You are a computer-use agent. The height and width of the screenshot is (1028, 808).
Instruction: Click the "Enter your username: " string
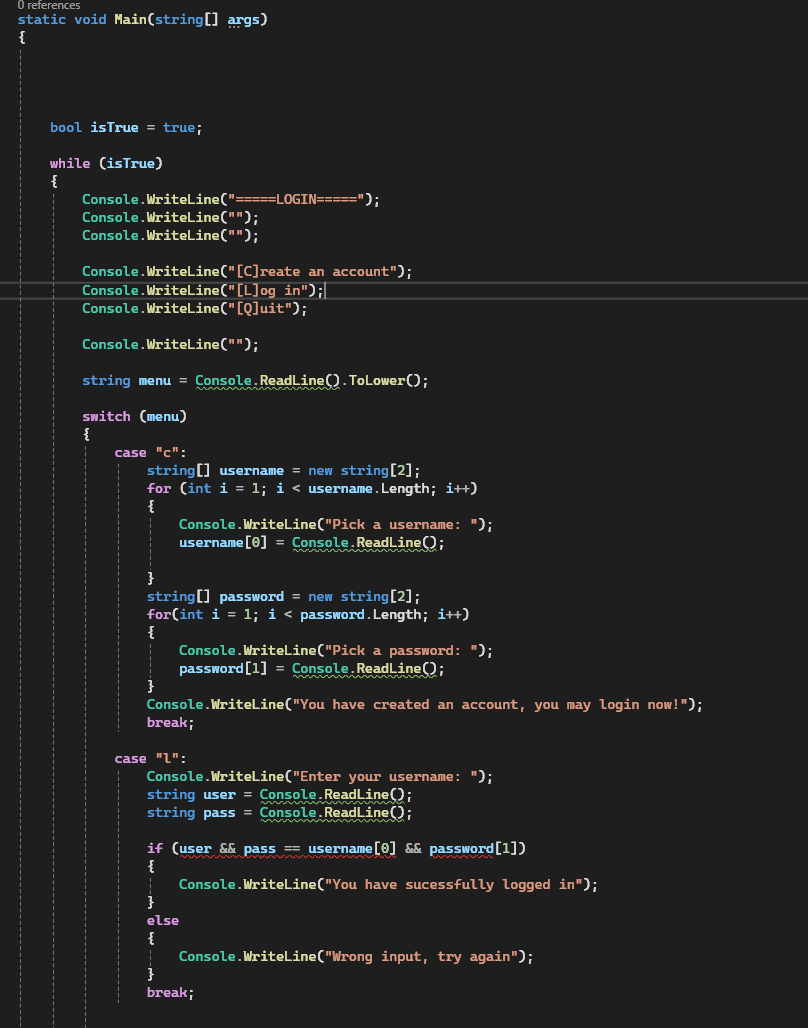pos(384,777)
